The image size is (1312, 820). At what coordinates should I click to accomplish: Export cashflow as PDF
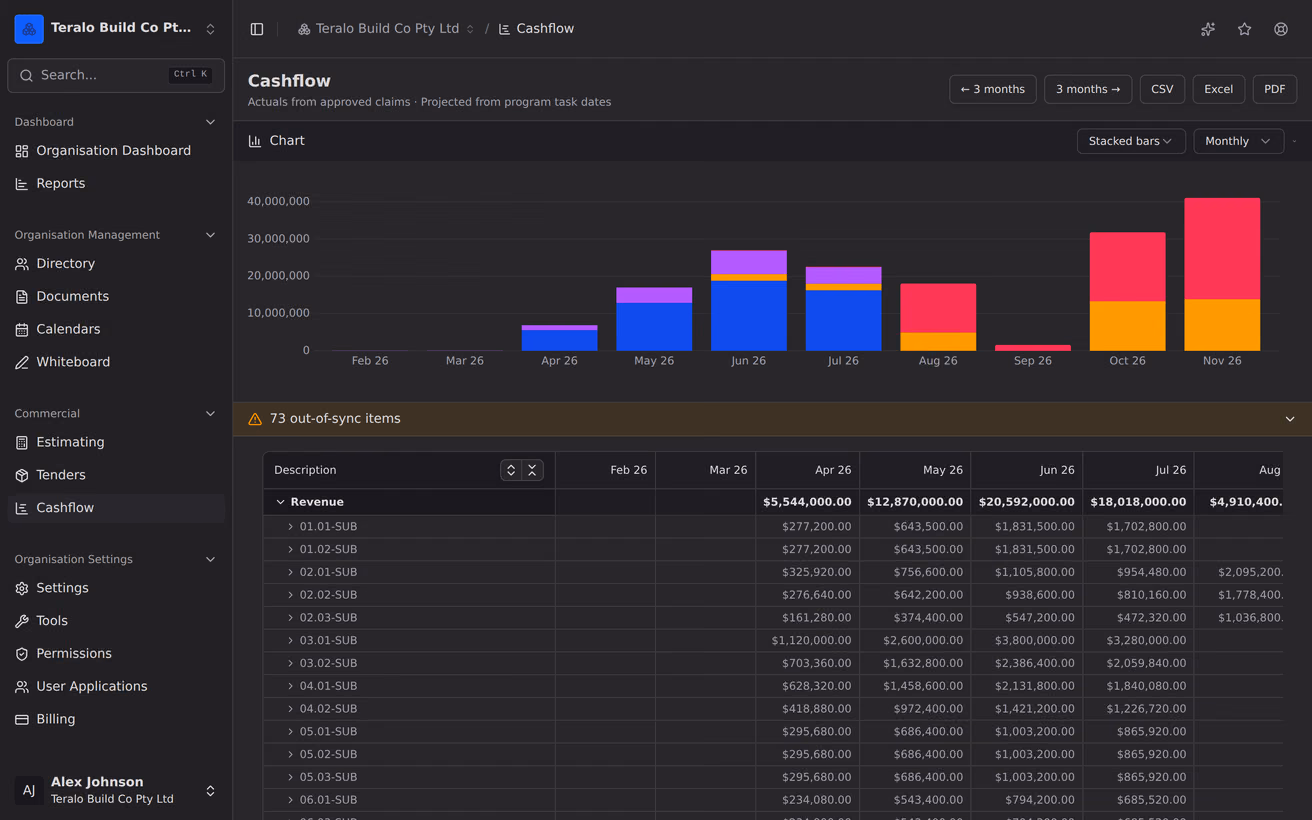point(1275,89)
